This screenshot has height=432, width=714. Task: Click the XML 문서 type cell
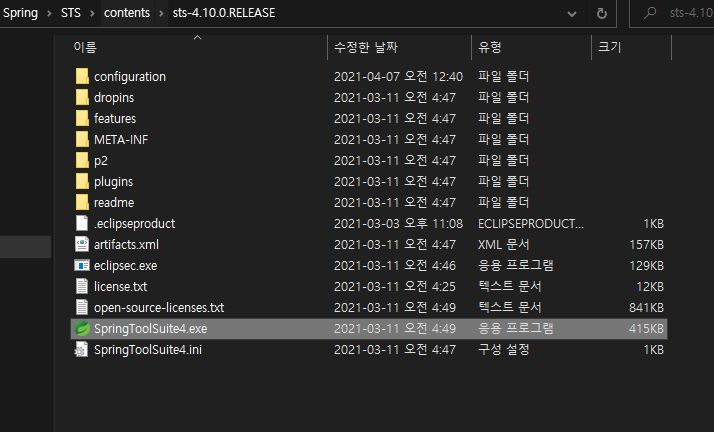point(504,244)
